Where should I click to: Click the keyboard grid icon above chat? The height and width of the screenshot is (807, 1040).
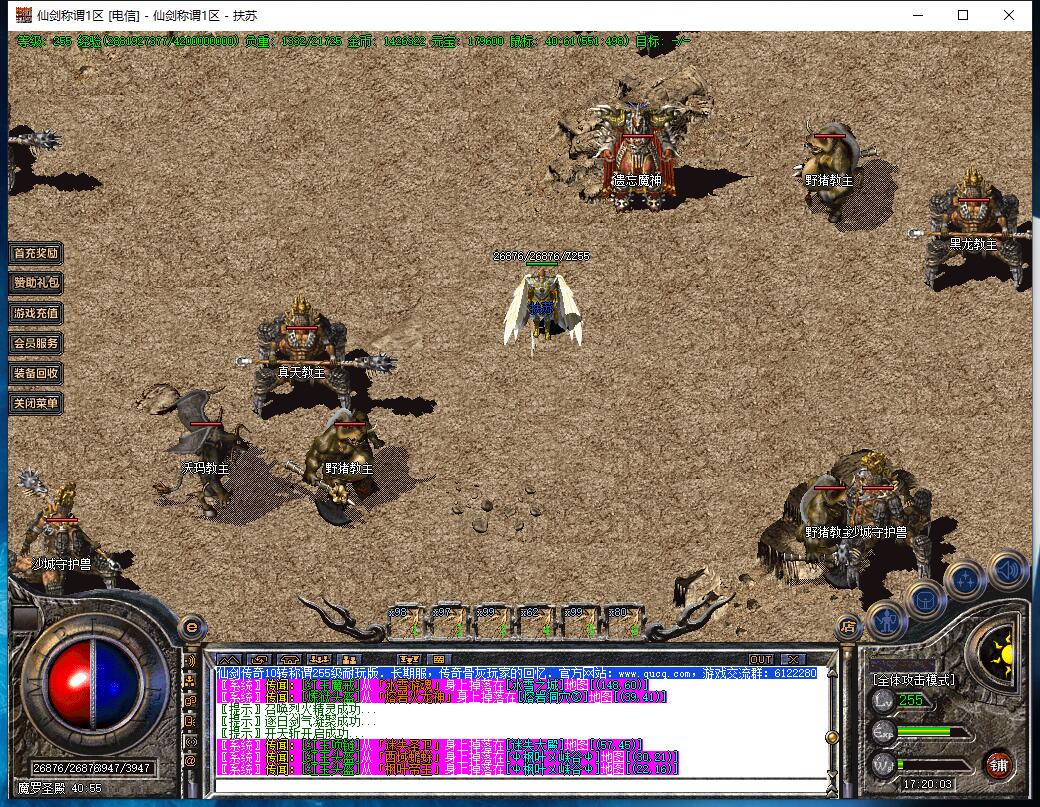[439, 659]
